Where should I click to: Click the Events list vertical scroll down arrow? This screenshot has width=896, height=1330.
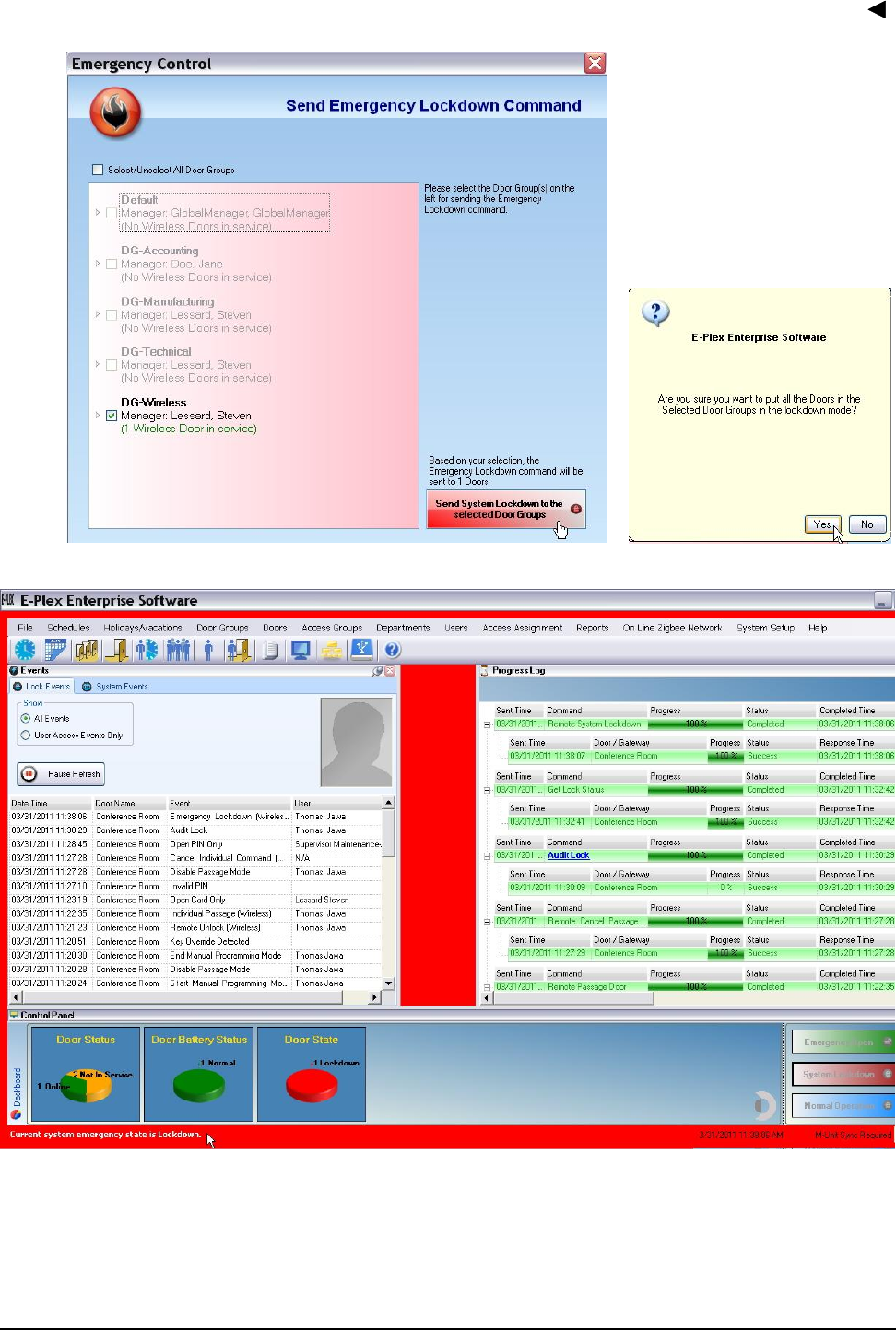coord(388,983)
